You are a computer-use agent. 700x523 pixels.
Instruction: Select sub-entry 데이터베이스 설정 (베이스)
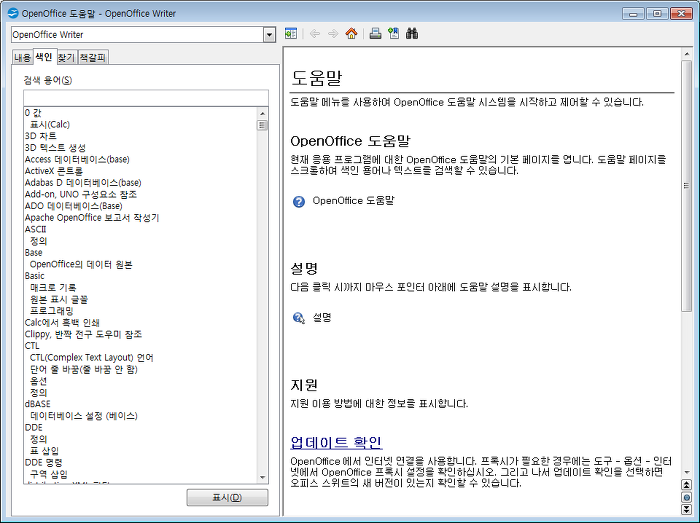coord(84,415)
